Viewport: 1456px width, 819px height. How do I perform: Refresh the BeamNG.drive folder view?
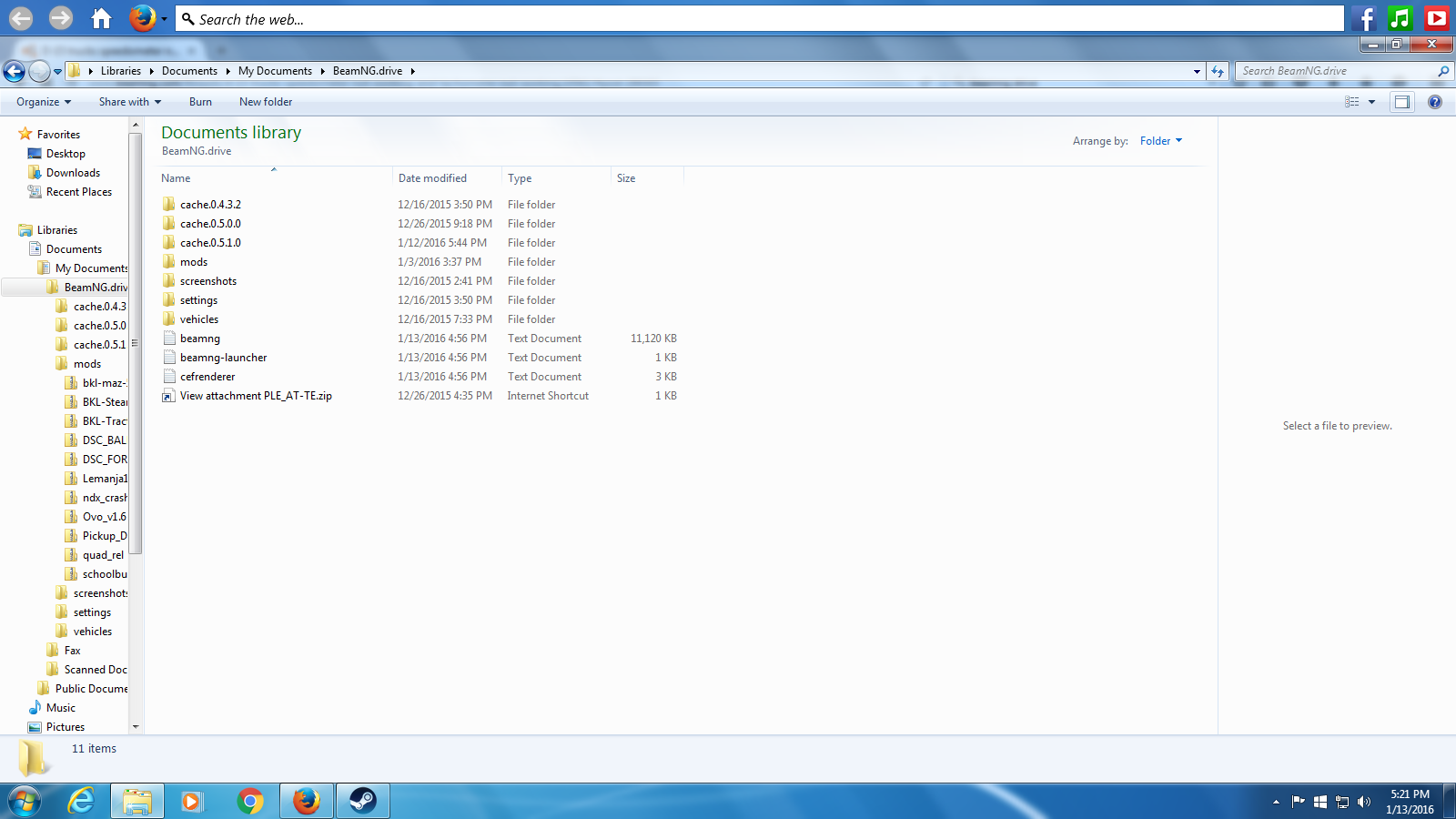(1218, 71)
